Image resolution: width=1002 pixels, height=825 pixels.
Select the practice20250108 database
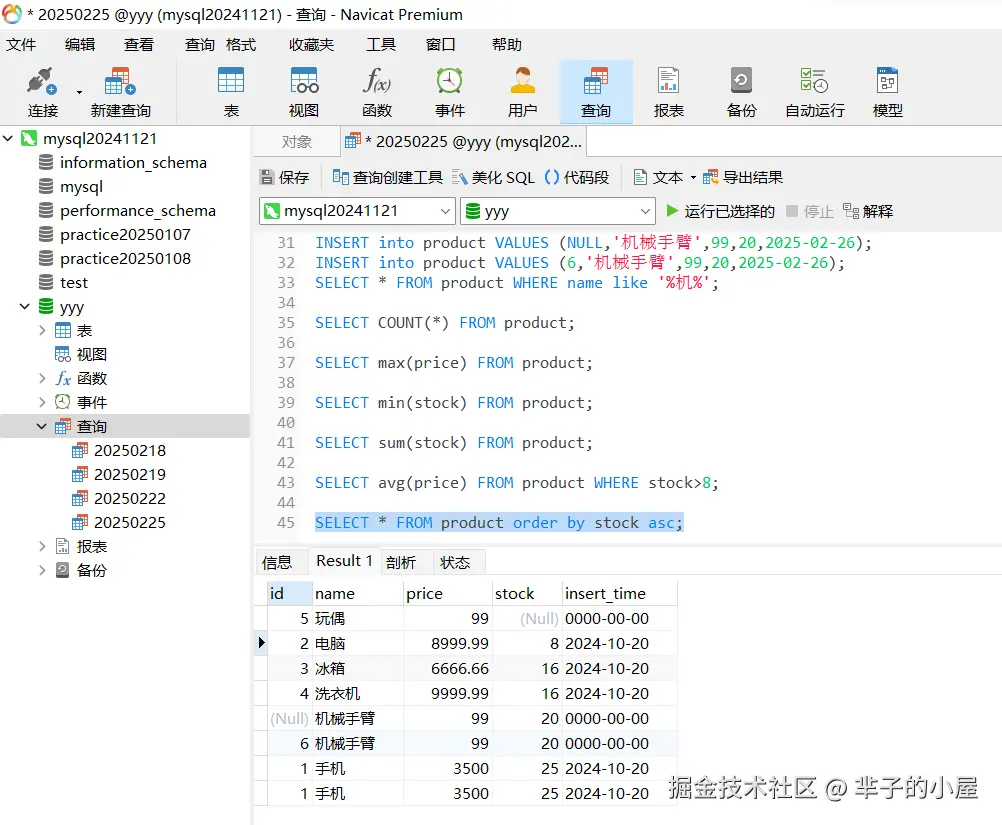(125, 258)
